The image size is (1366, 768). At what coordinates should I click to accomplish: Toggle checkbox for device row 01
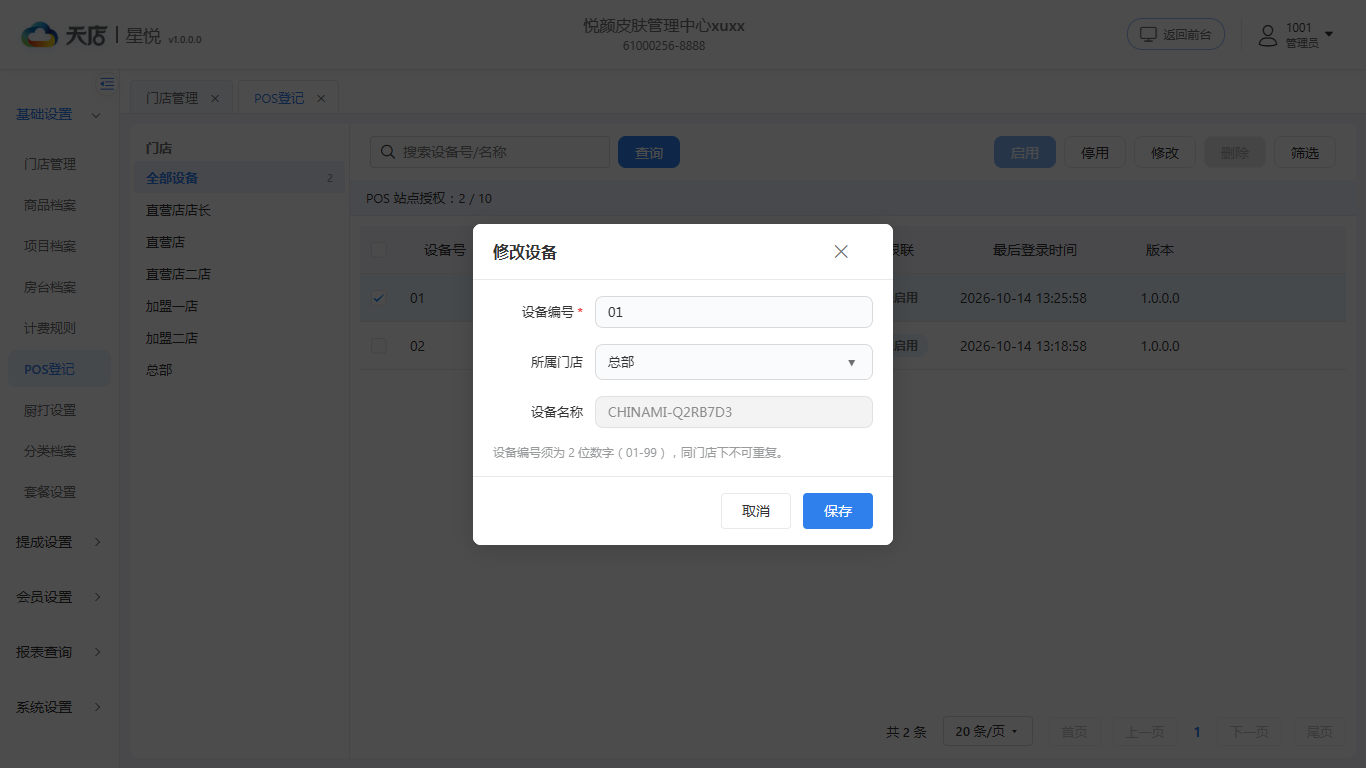[379, 298]
